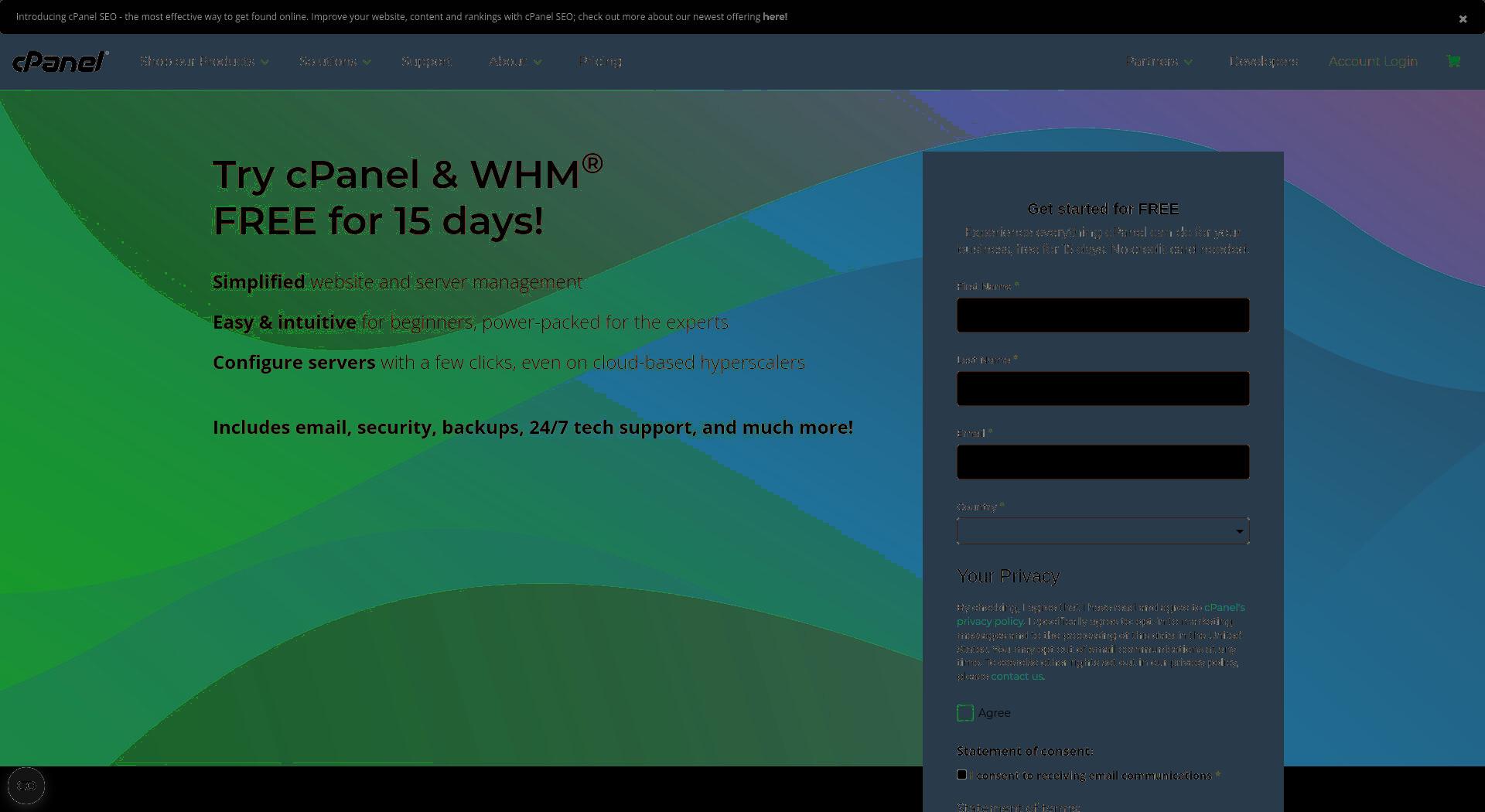Focus the Email field

click(x=1103, y=462)
